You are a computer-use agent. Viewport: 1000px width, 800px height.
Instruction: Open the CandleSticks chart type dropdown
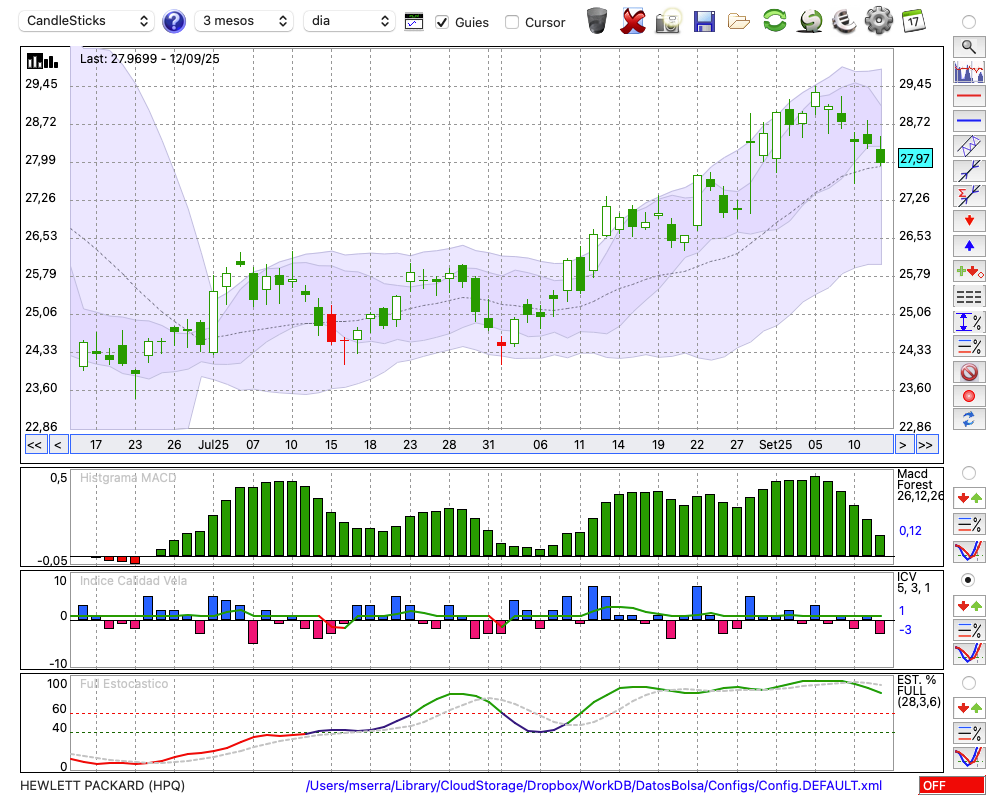click(x=87, y=21)
